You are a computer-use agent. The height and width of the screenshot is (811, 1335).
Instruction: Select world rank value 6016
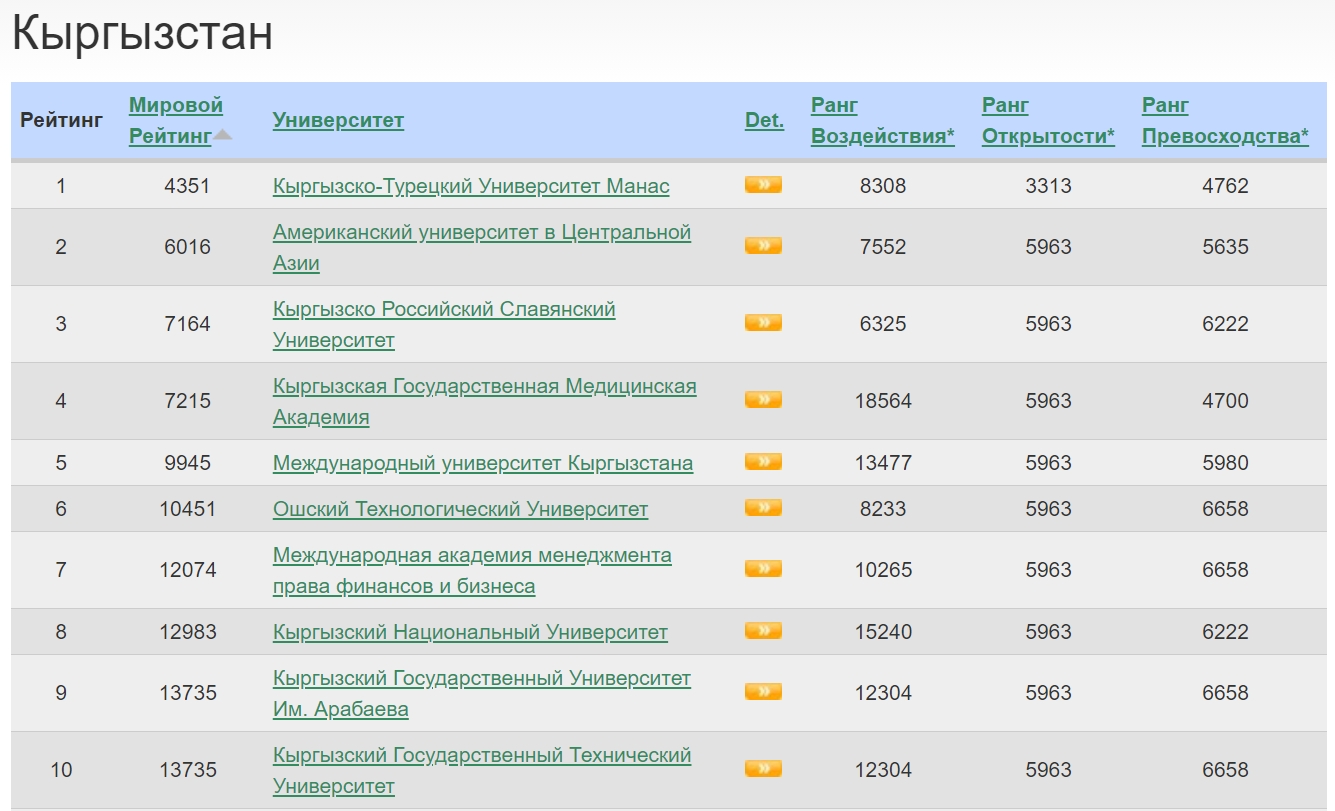click(188, 247)
